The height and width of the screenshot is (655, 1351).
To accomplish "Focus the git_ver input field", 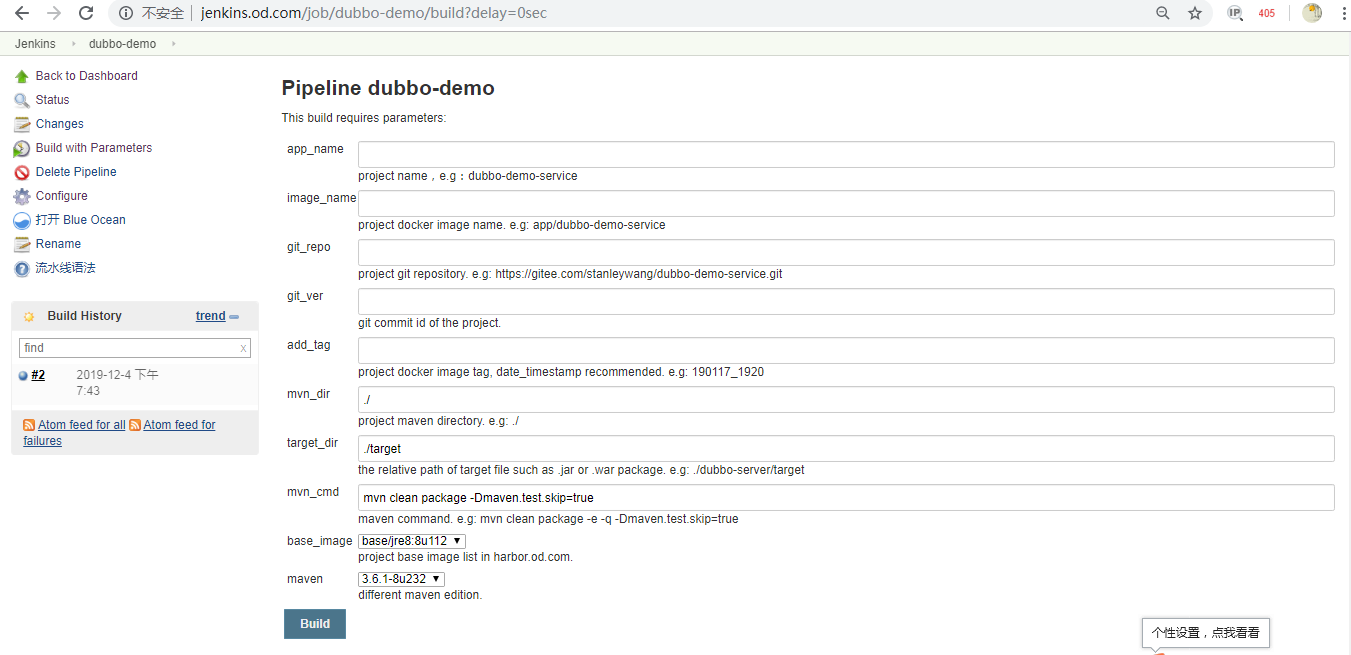I will tap(846, 301).
